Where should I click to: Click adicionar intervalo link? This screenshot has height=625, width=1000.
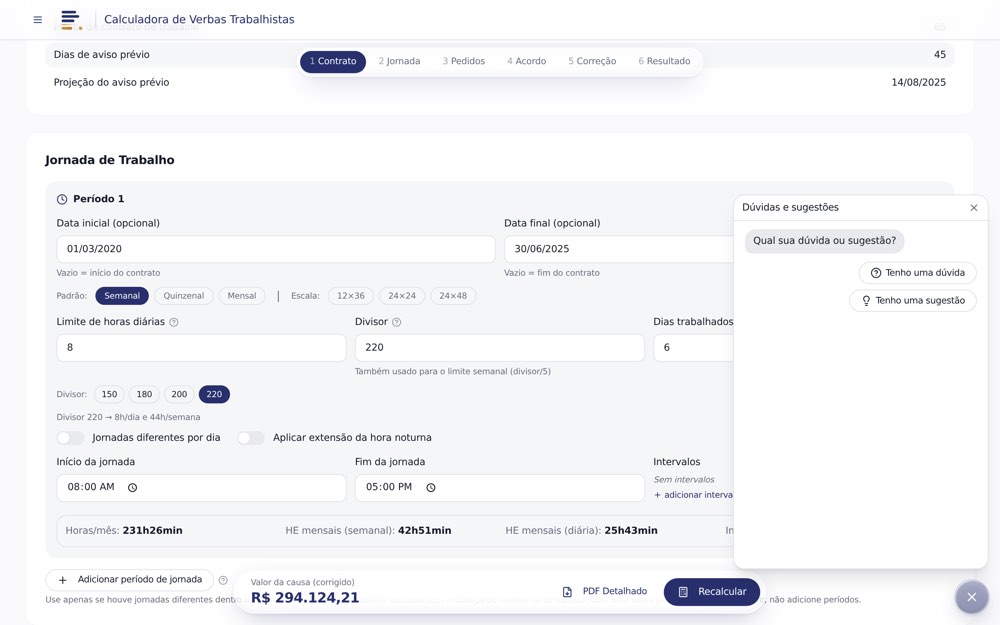click(693, 495)
